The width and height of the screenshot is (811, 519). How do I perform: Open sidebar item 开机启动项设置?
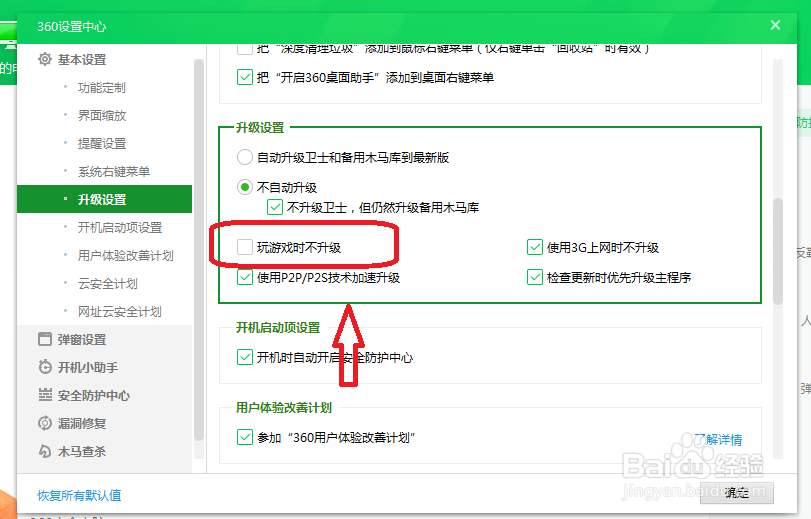pyautogui.click(x=120, y=227)
